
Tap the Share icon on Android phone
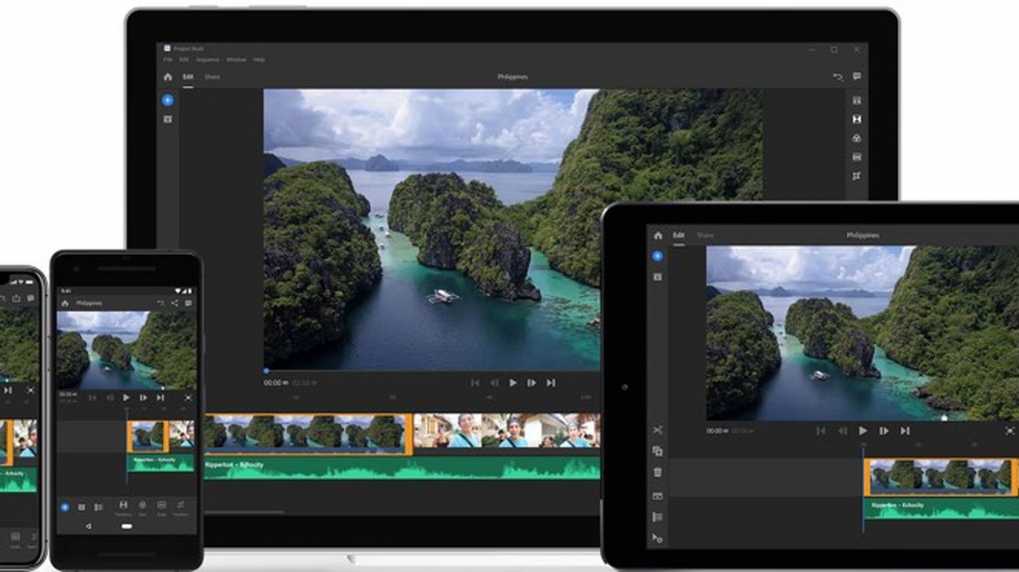(x=174, y=304)
